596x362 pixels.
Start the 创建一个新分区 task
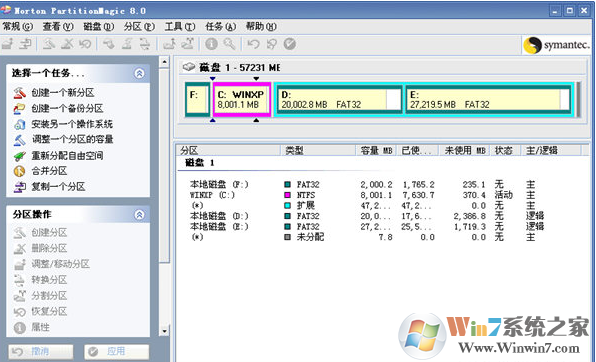63,93
